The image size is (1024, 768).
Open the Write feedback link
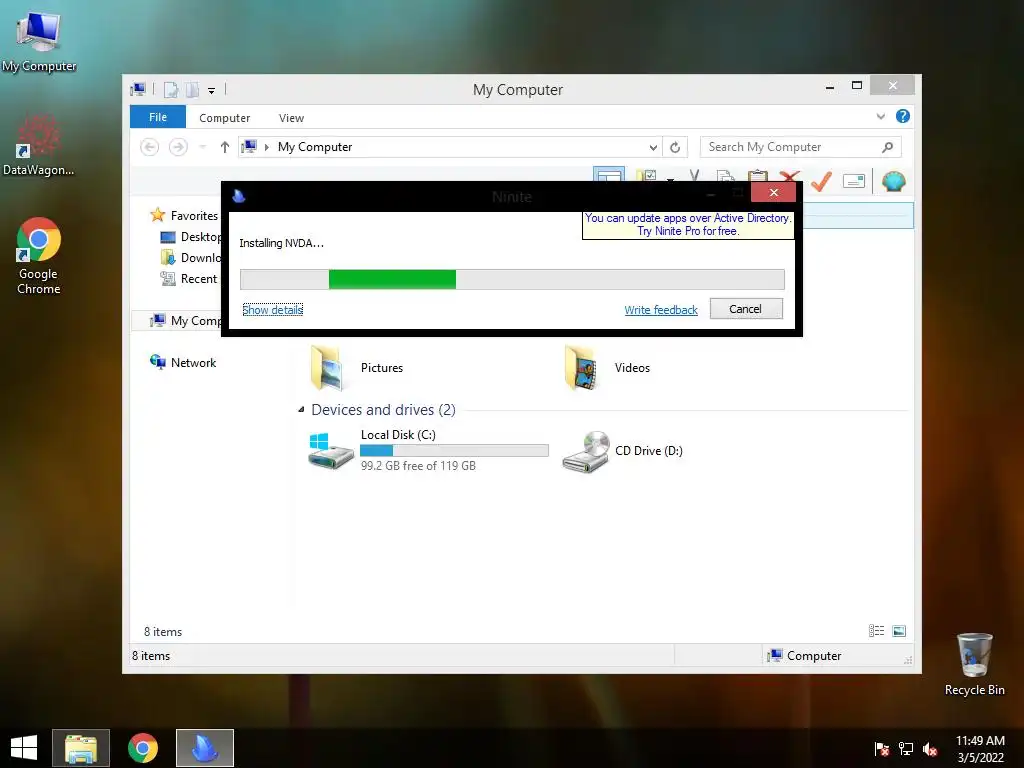(661, 310)
